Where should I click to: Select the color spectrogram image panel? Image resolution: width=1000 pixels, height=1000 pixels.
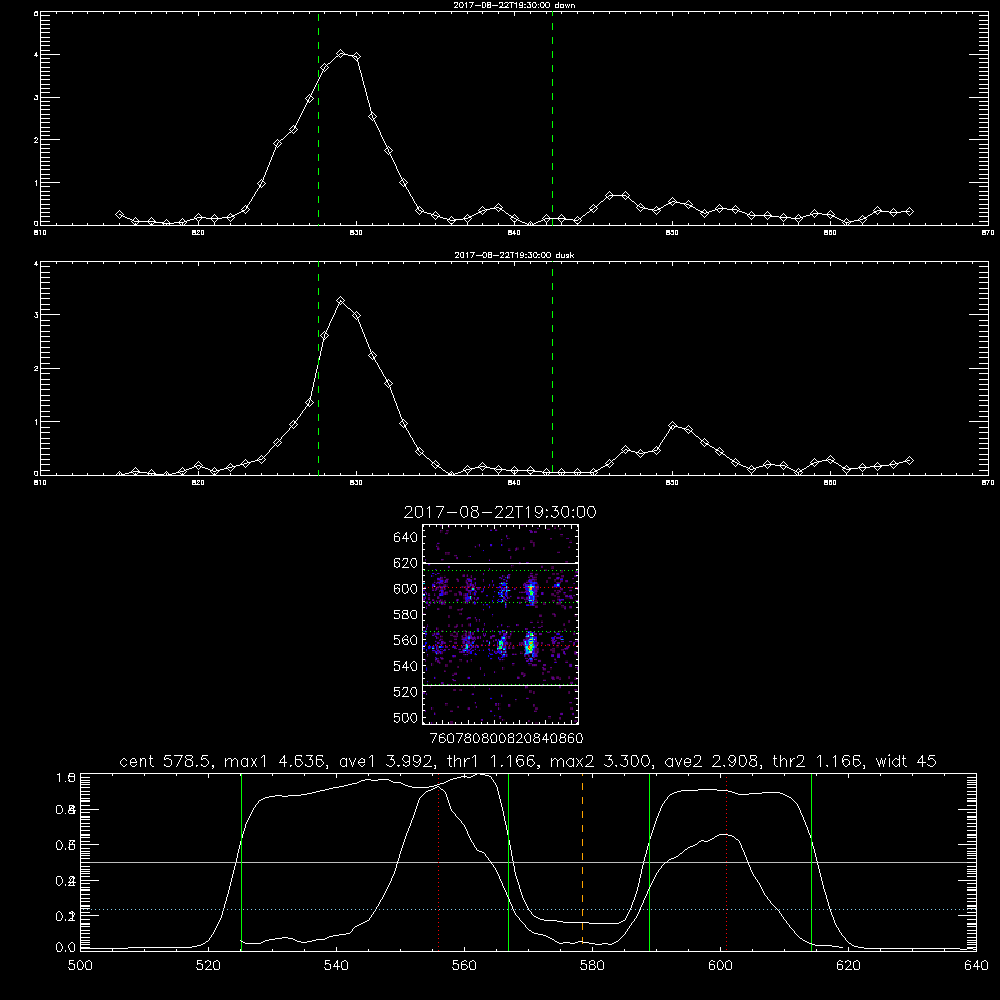(x=501, y=624)
